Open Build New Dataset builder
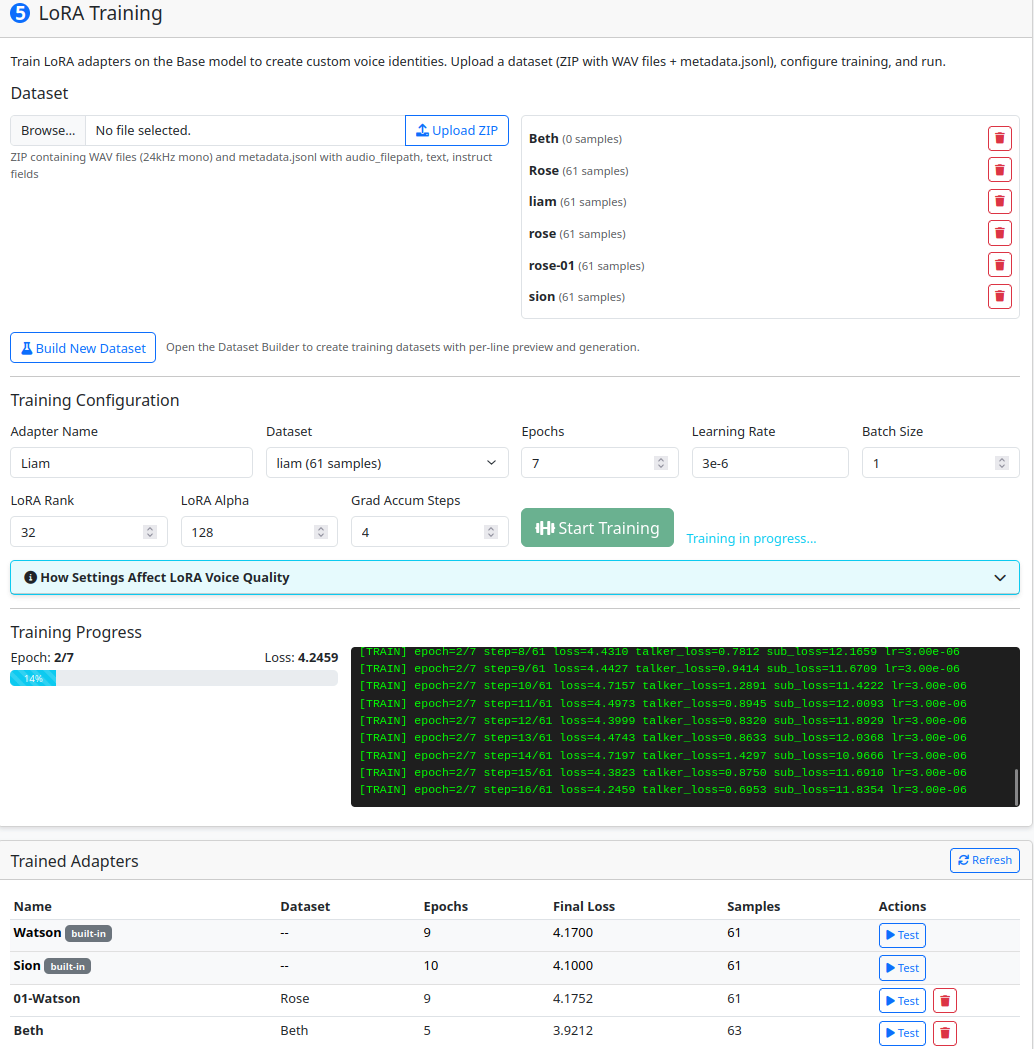Viewport: 1034px width, 1049px height. click(83, 348)
